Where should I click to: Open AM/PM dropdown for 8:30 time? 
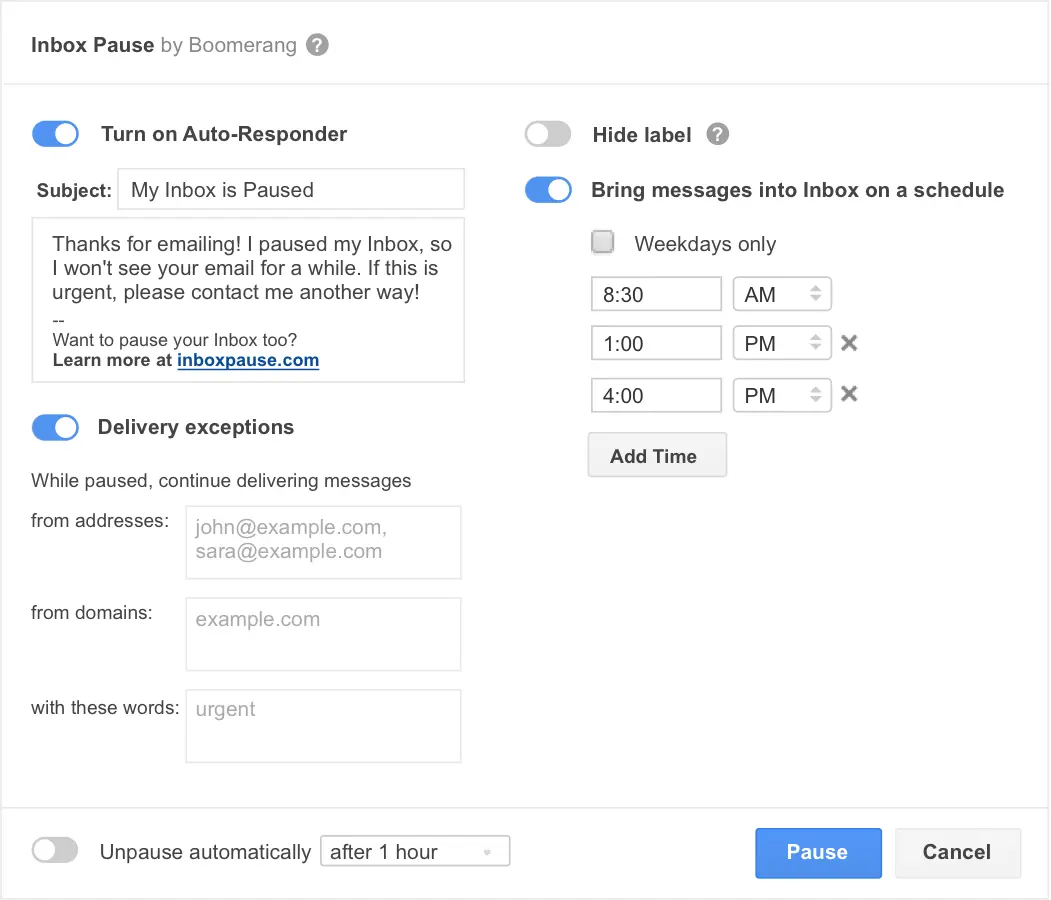(x=782, y=294)
